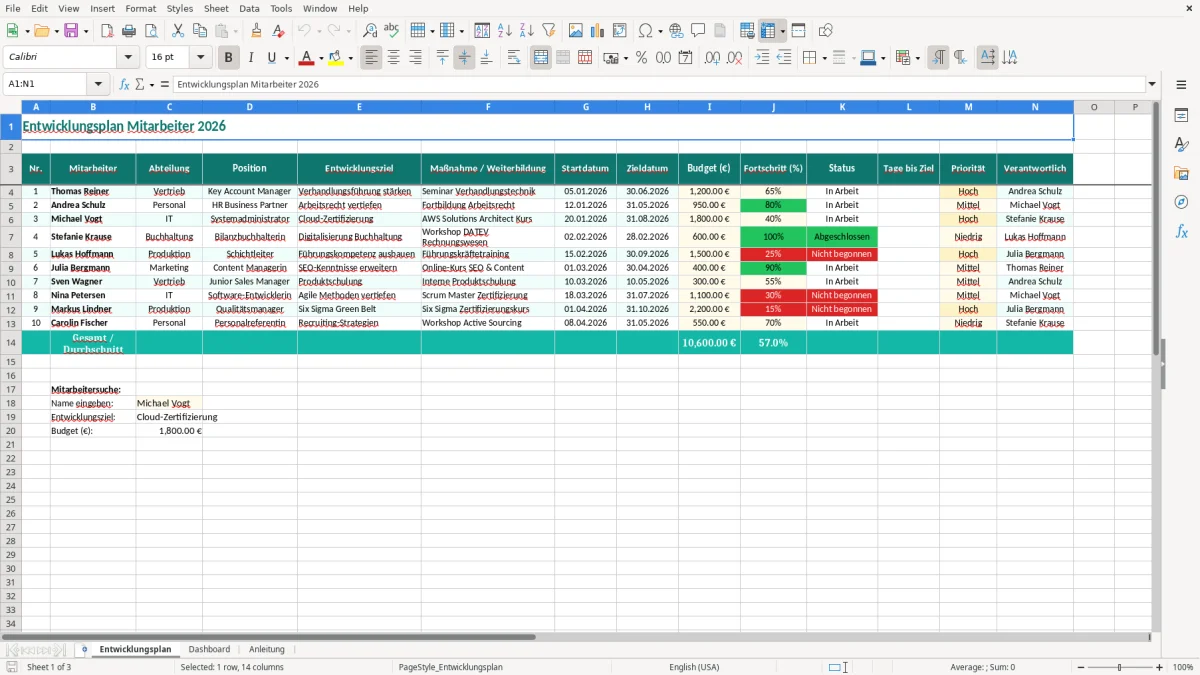Switch to the Dashboard sheet tab

(x=209, y=649)
